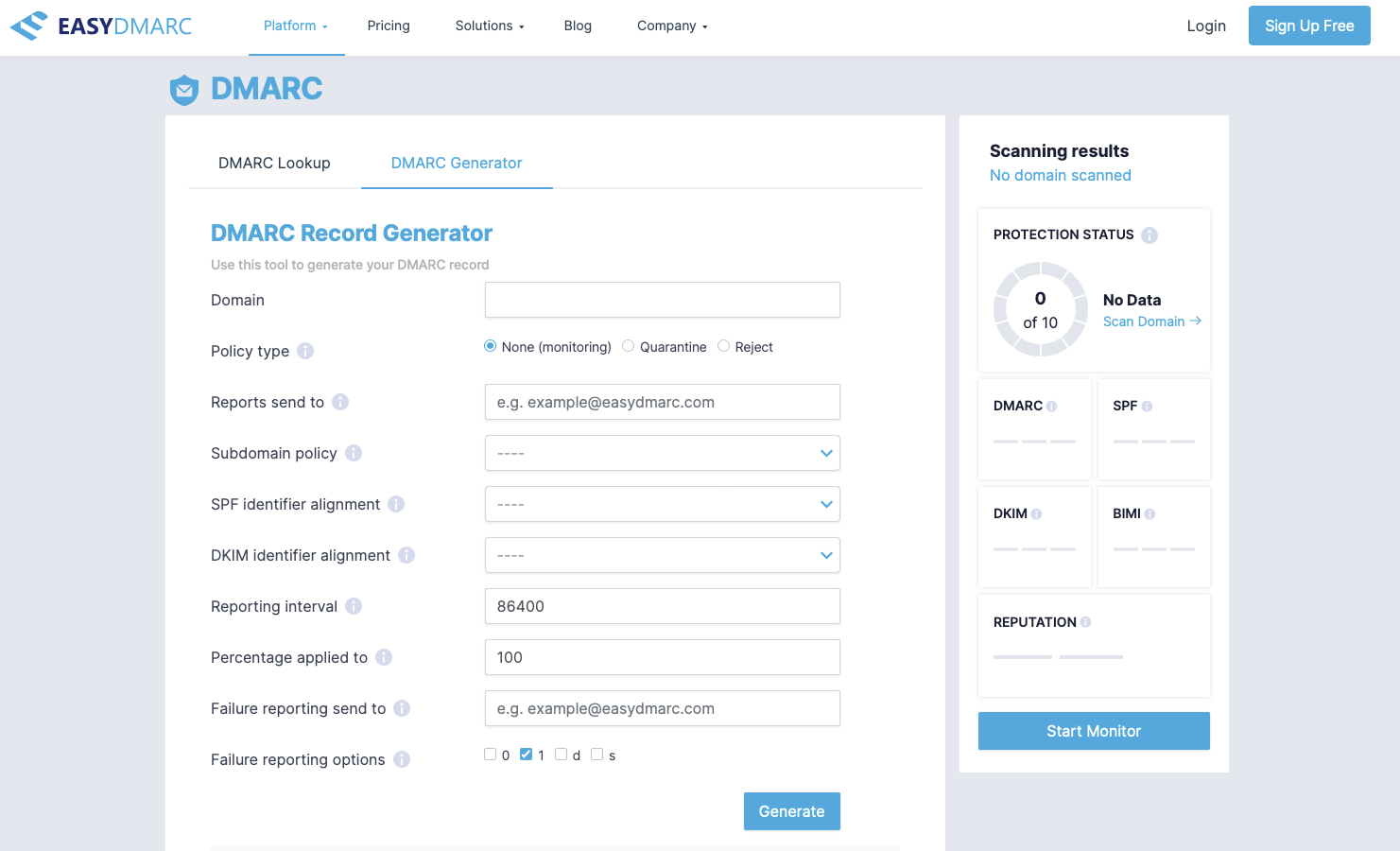Expand the SPF identifier alignment dropdown

pyautogui.click(x=662, y=504)
